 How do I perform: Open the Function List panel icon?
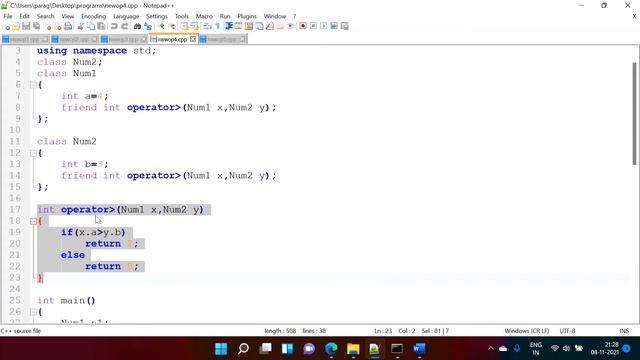coord(269,26)
